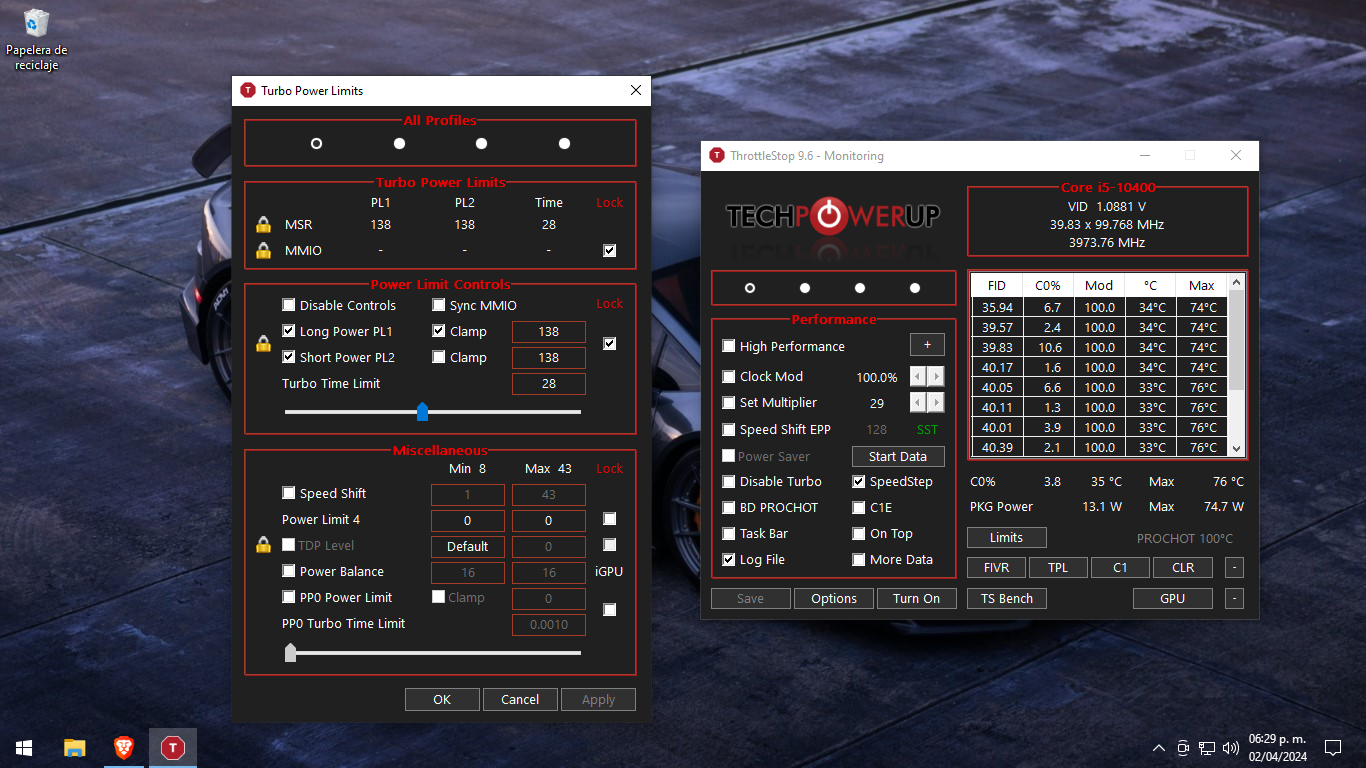Click the Windows Start button

[x=24, y=747]
